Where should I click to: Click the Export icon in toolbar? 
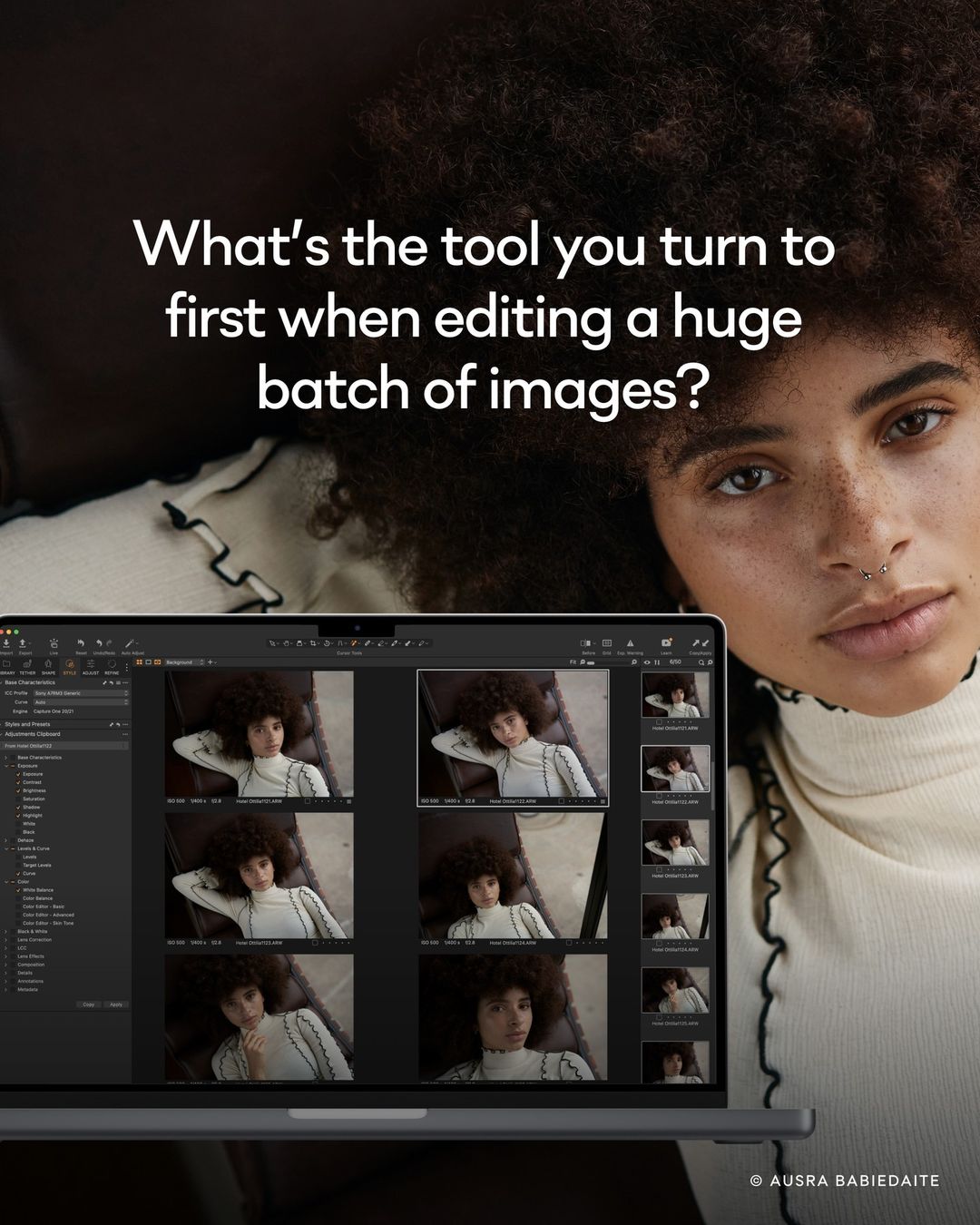pos(24,644)
